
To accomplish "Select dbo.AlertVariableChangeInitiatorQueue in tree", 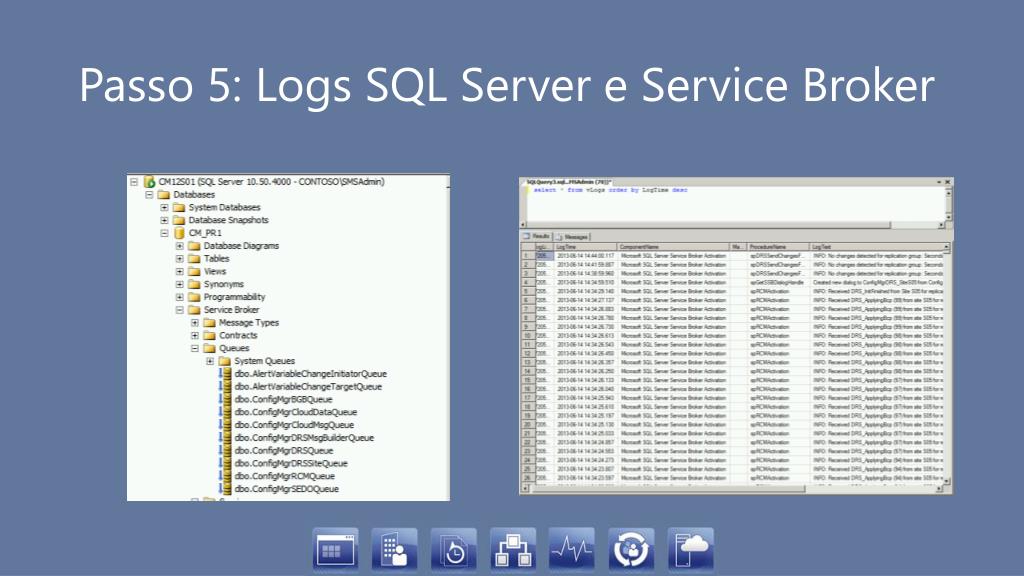I will tap(310, 374).
